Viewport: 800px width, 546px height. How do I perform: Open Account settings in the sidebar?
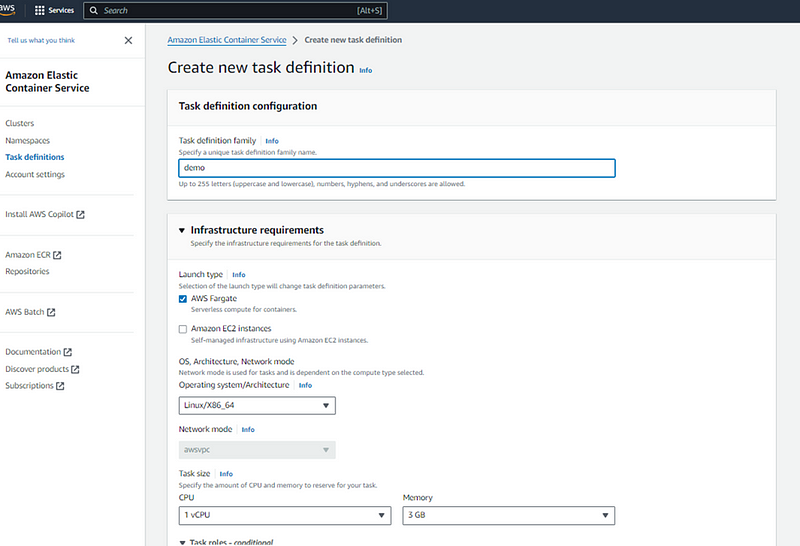(35, 175)
